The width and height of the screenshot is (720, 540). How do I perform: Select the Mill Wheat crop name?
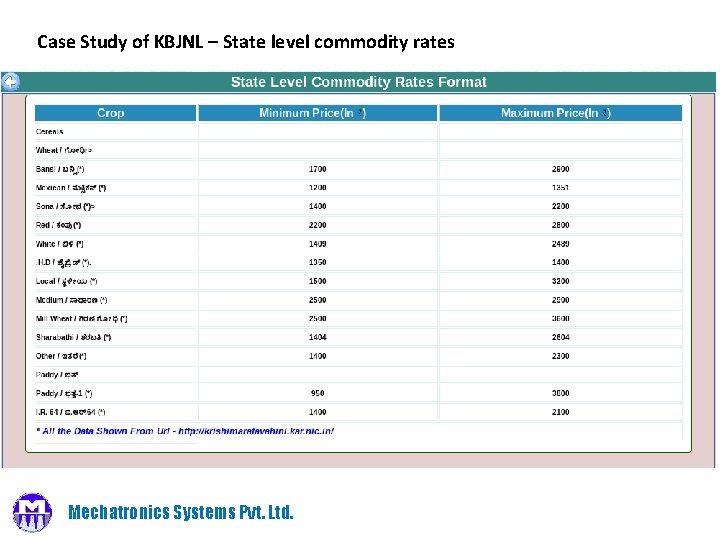click(x=81, y=319)
